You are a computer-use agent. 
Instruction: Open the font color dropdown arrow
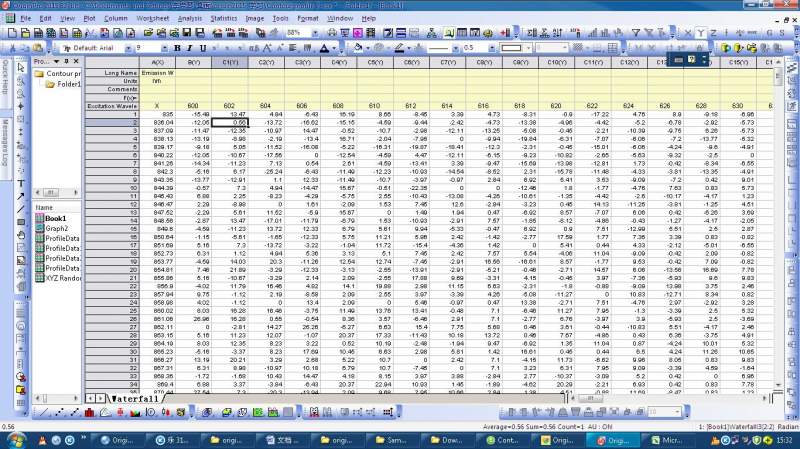coord(334,48)
